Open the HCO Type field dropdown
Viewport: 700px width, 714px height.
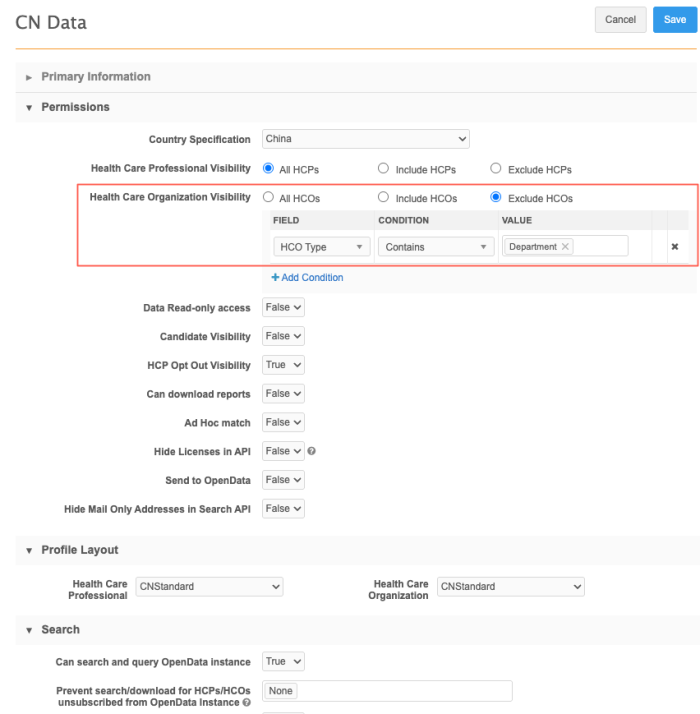point(321,247)
